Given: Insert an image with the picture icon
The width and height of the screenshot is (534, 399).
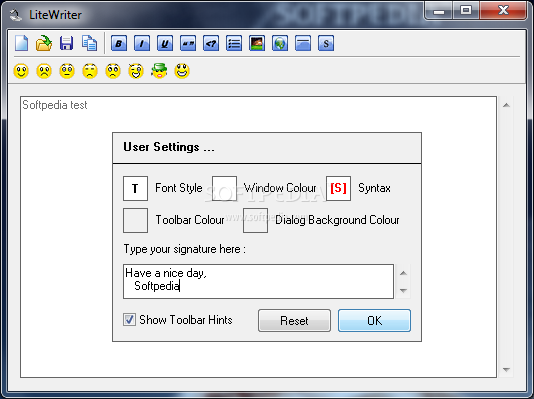Looking at the screenshot, I should pos(257,43).
